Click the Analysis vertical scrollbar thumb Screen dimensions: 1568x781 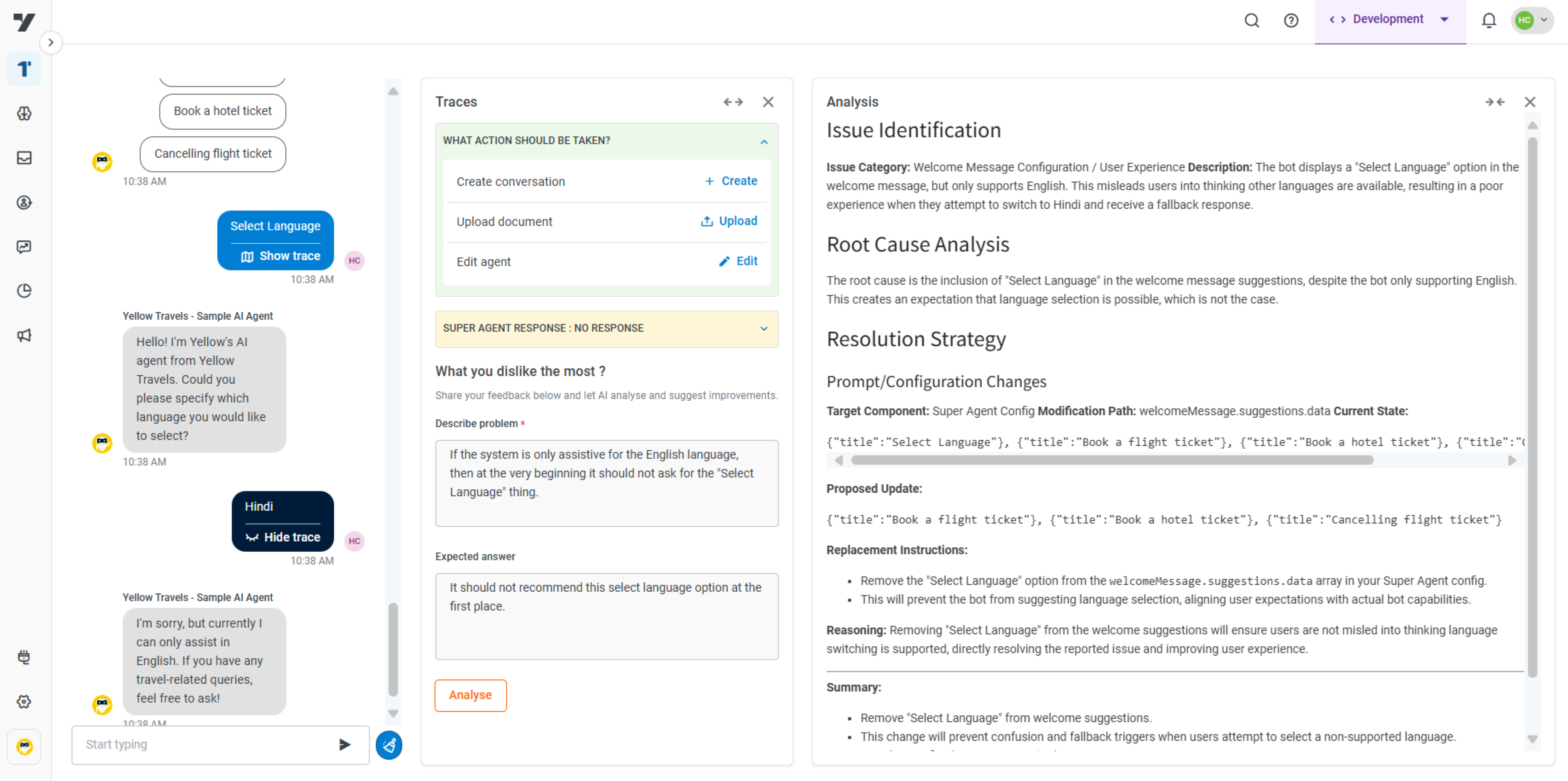[x=1533, y=407]
